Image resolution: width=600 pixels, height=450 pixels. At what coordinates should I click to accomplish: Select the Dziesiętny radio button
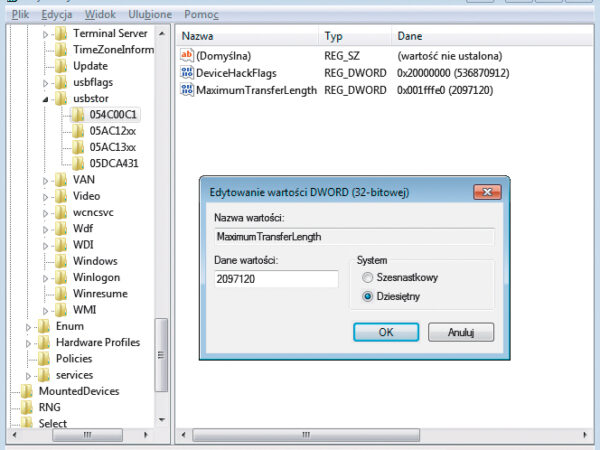368,296
